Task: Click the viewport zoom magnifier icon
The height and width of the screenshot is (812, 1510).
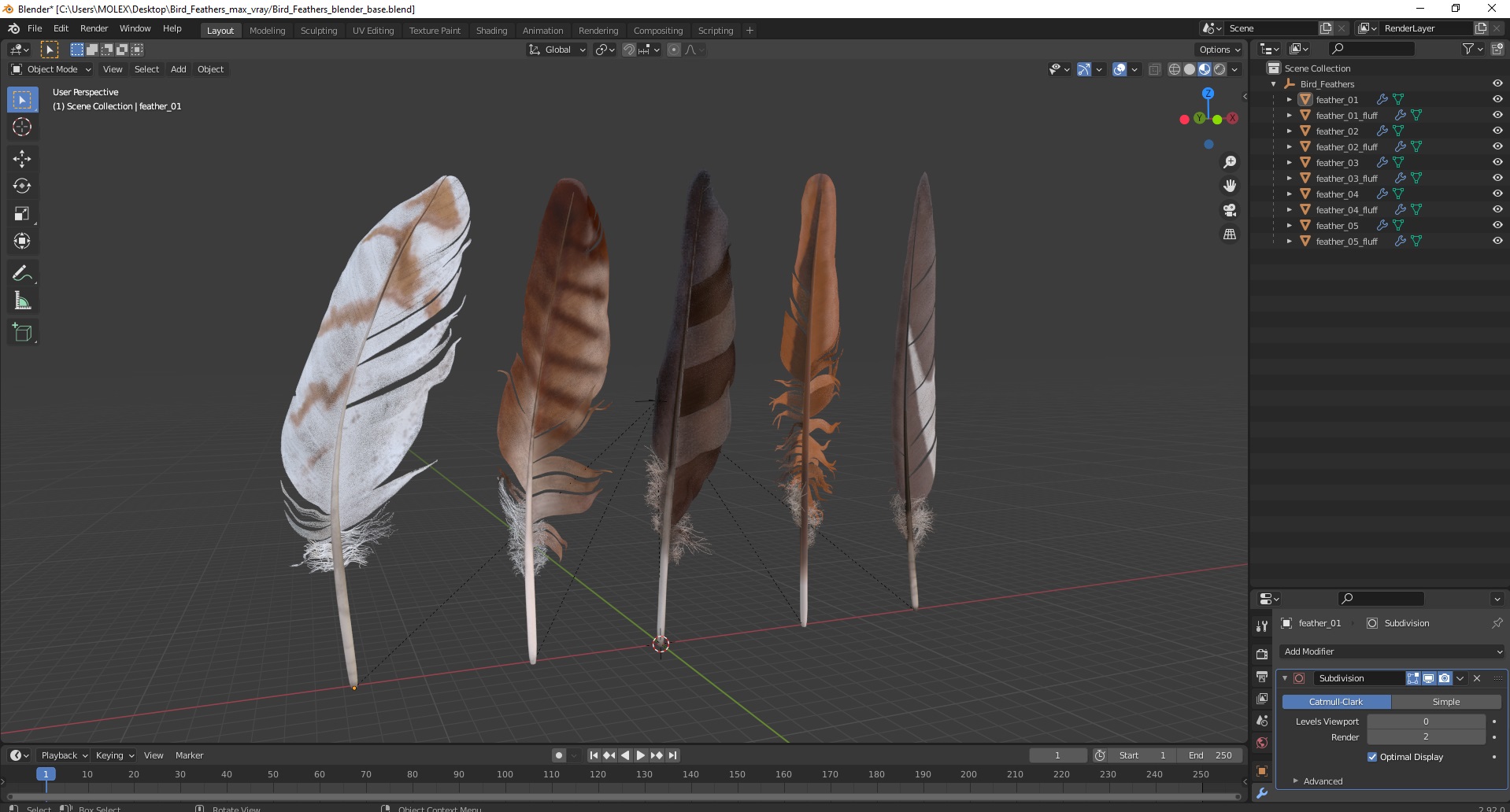Action: [1229, 162]
